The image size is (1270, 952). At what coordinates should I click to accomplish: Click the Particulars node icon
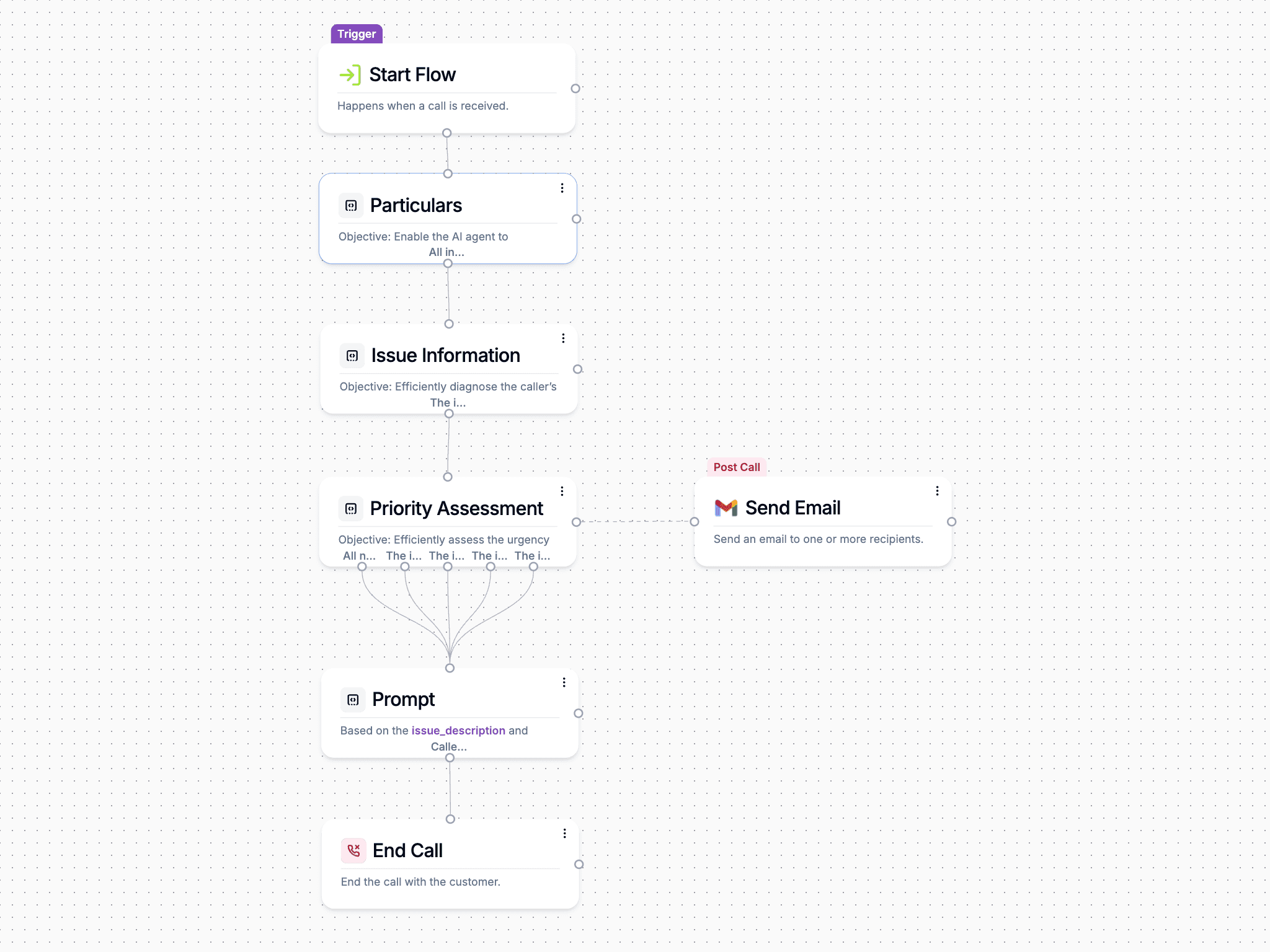coord(352,205)
